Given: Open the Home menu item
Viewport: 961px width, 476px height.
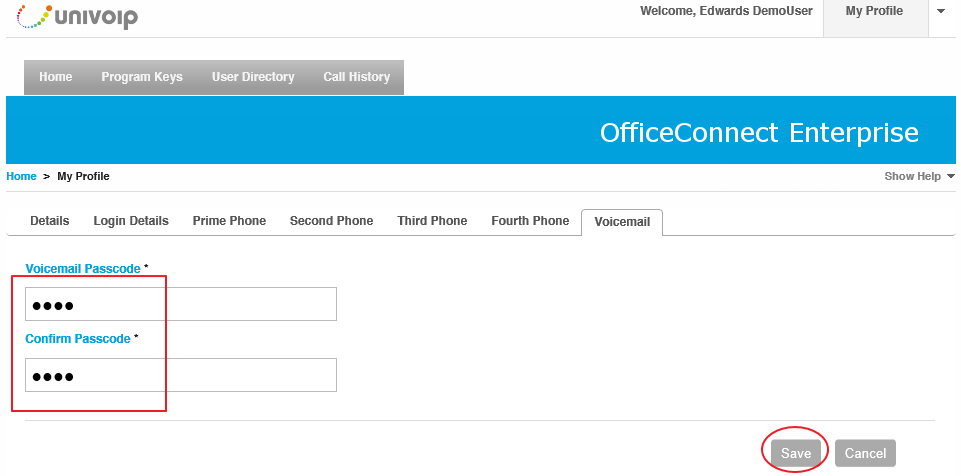Looking at the screenshot, I should pyautogui.click(x=56, y=77).
